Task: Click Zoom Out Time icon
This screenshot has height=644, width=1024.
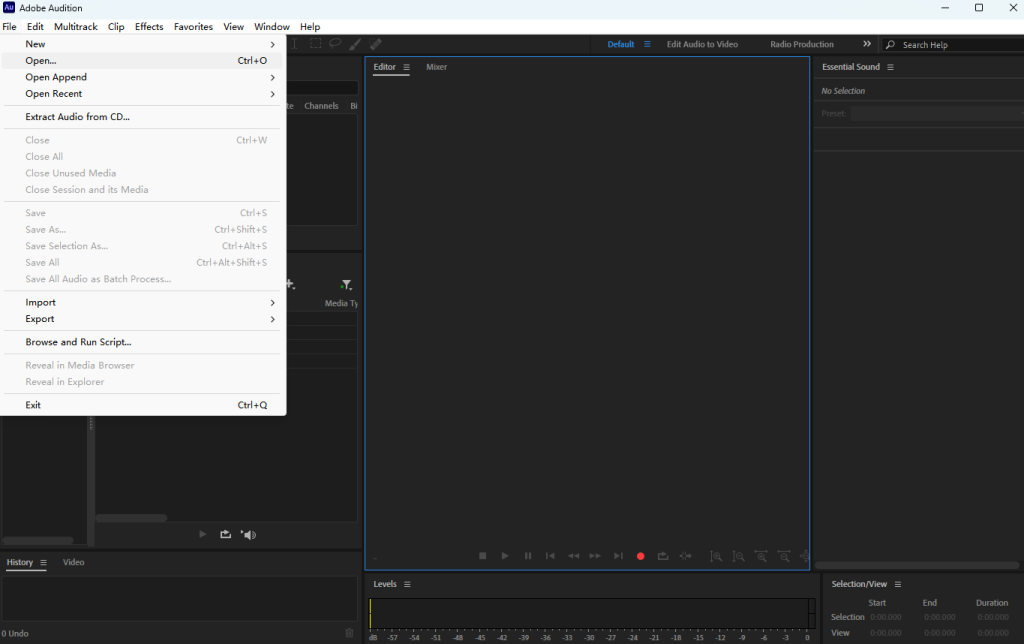Action: pos(784,556)
